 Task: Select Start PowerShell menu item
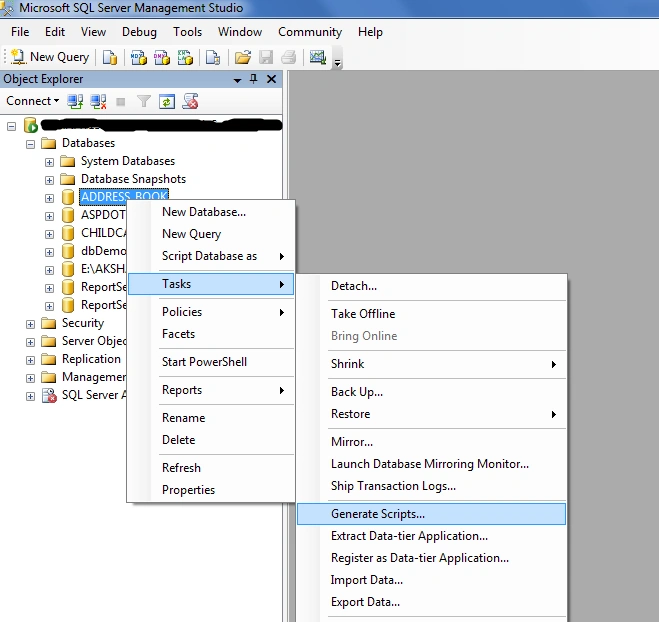pyautogui.click(x=211, y=362)
